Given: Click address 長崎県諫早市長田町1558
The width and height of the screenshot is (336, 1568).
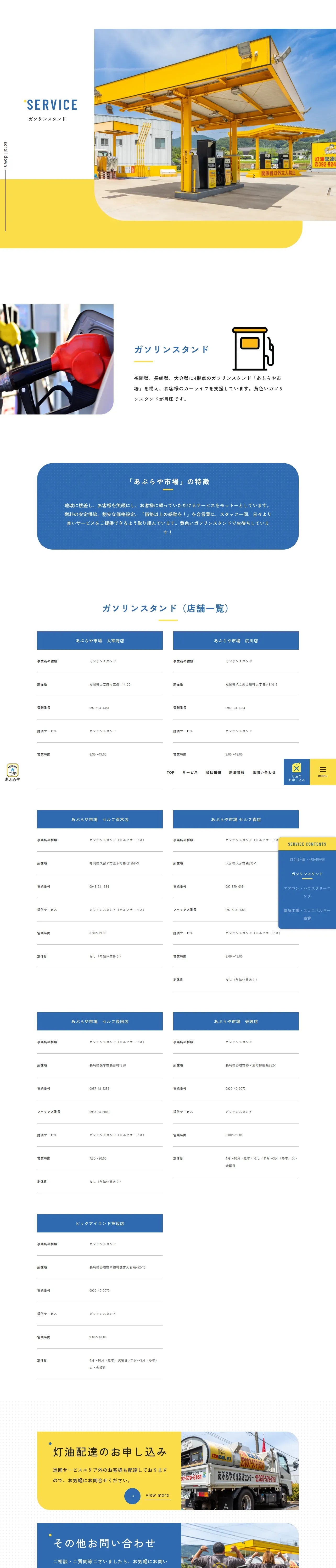Looking at the screenshot, I should 108,1066.
